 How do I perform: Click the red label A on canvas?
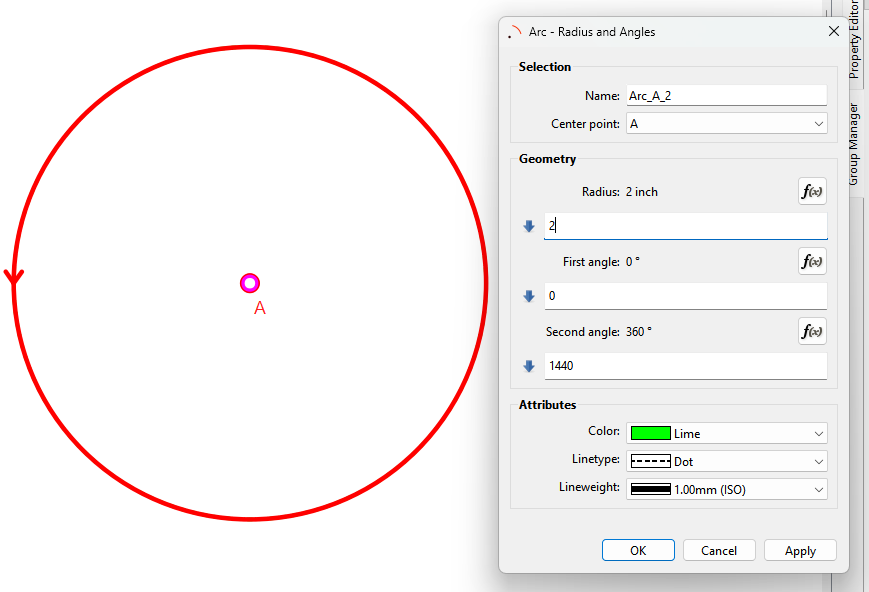[259, 308]
